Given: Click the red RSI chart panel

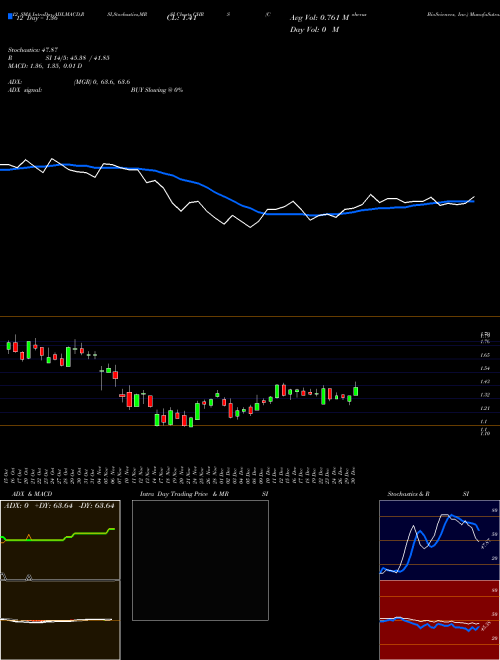Looking at the screenshot, I should pyautogui.click(x=439, y=620).
